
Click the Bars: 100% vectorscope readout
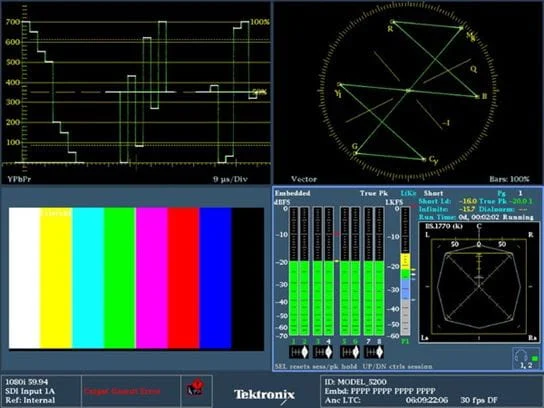(509, 179)
